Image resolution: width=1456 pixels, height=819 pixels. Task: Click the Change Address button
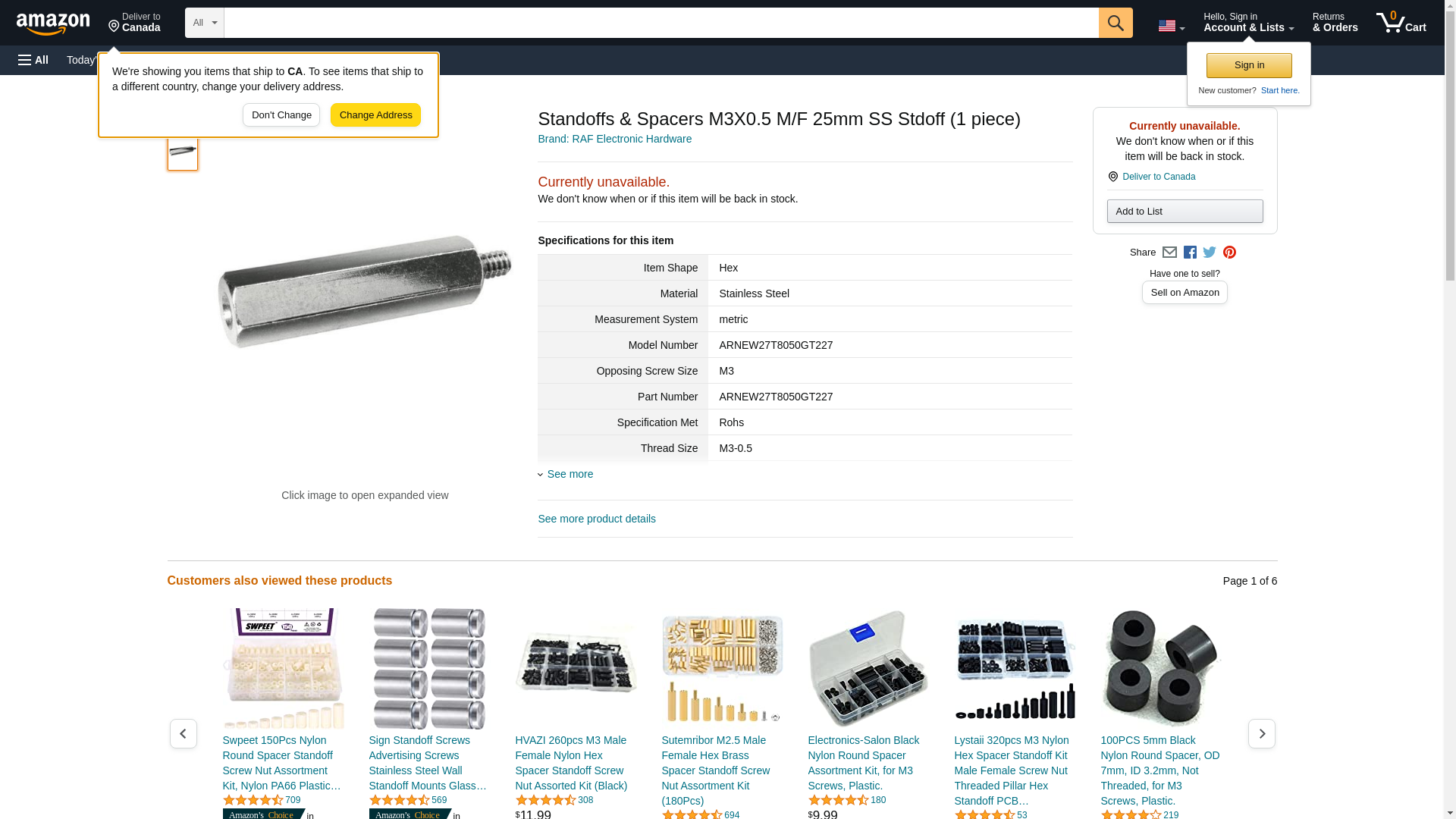pos(375,115)
